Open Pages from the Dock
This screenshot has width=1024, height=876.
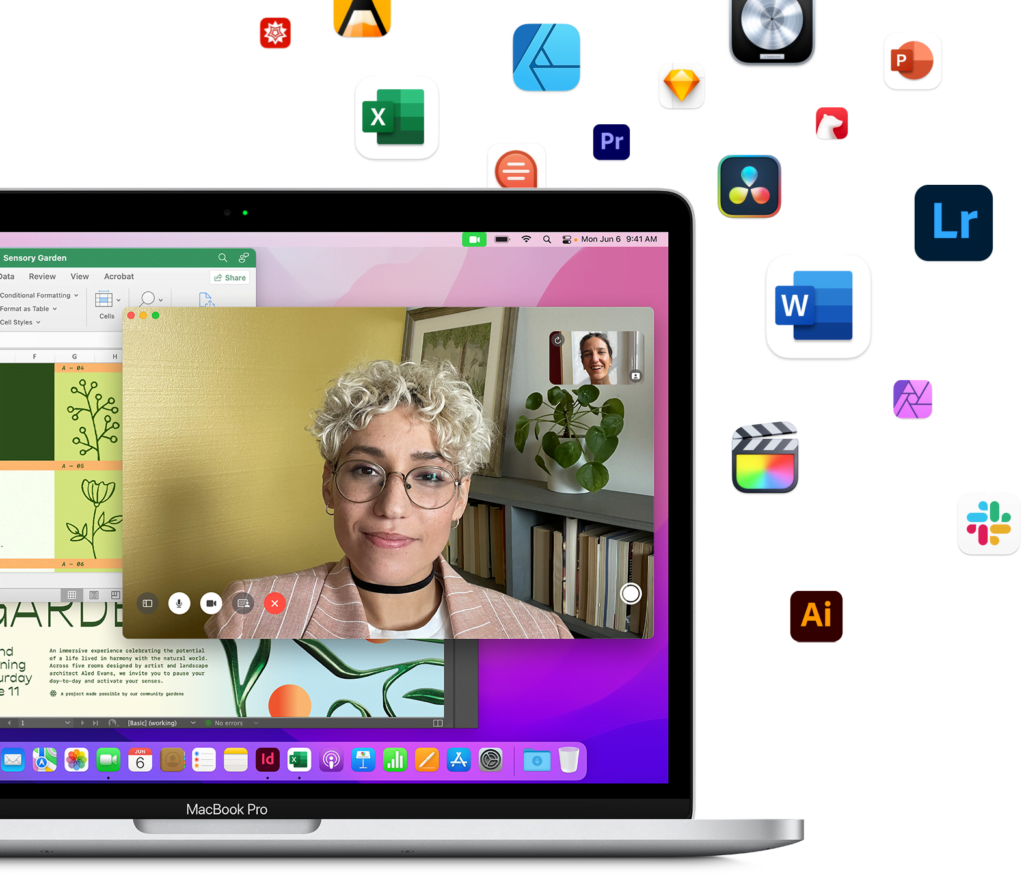point(426,760)
